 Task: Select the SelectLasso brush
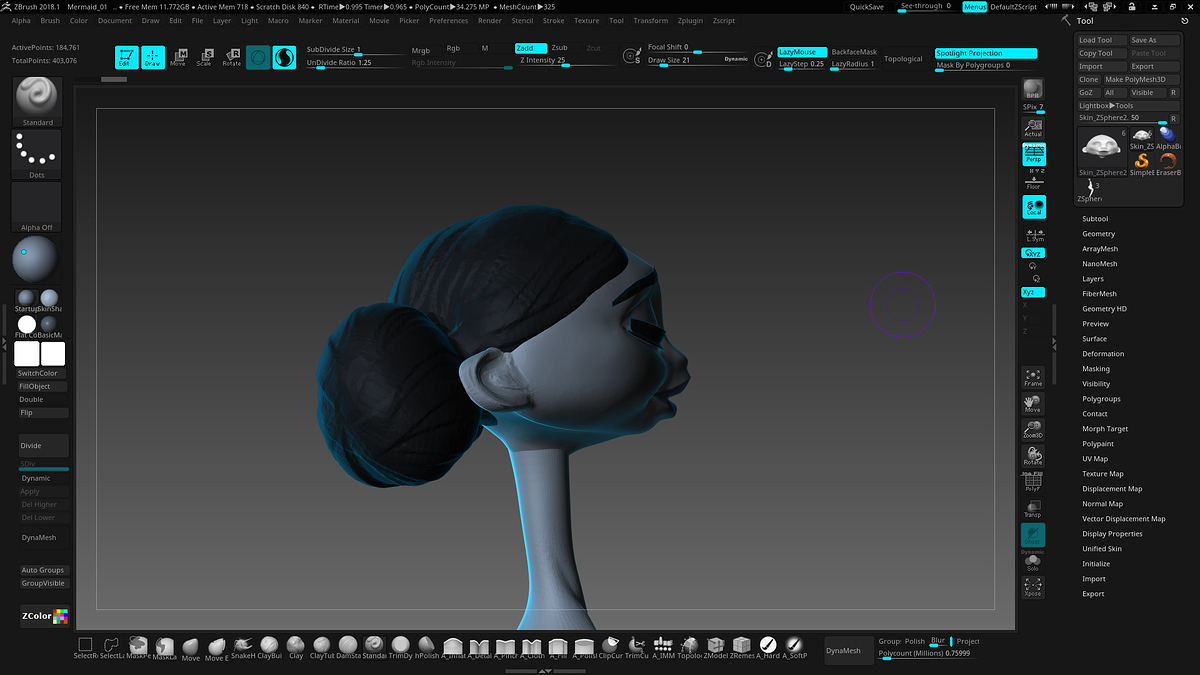tap(112, 648)
